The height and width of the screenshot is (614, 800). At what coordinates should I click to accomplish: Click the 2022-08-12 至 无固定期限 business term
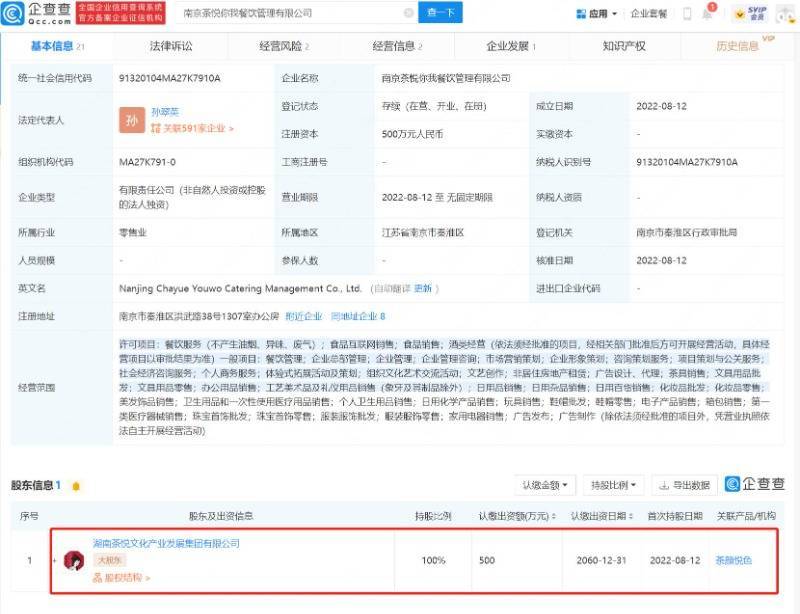point(437,198)
